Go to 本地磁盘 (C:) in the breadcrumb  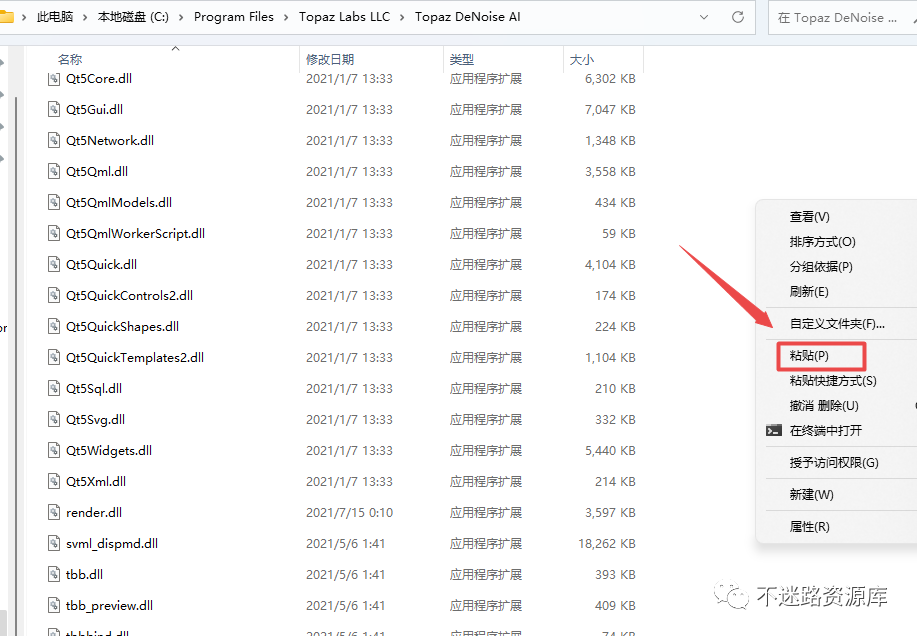tap(133, 17)
